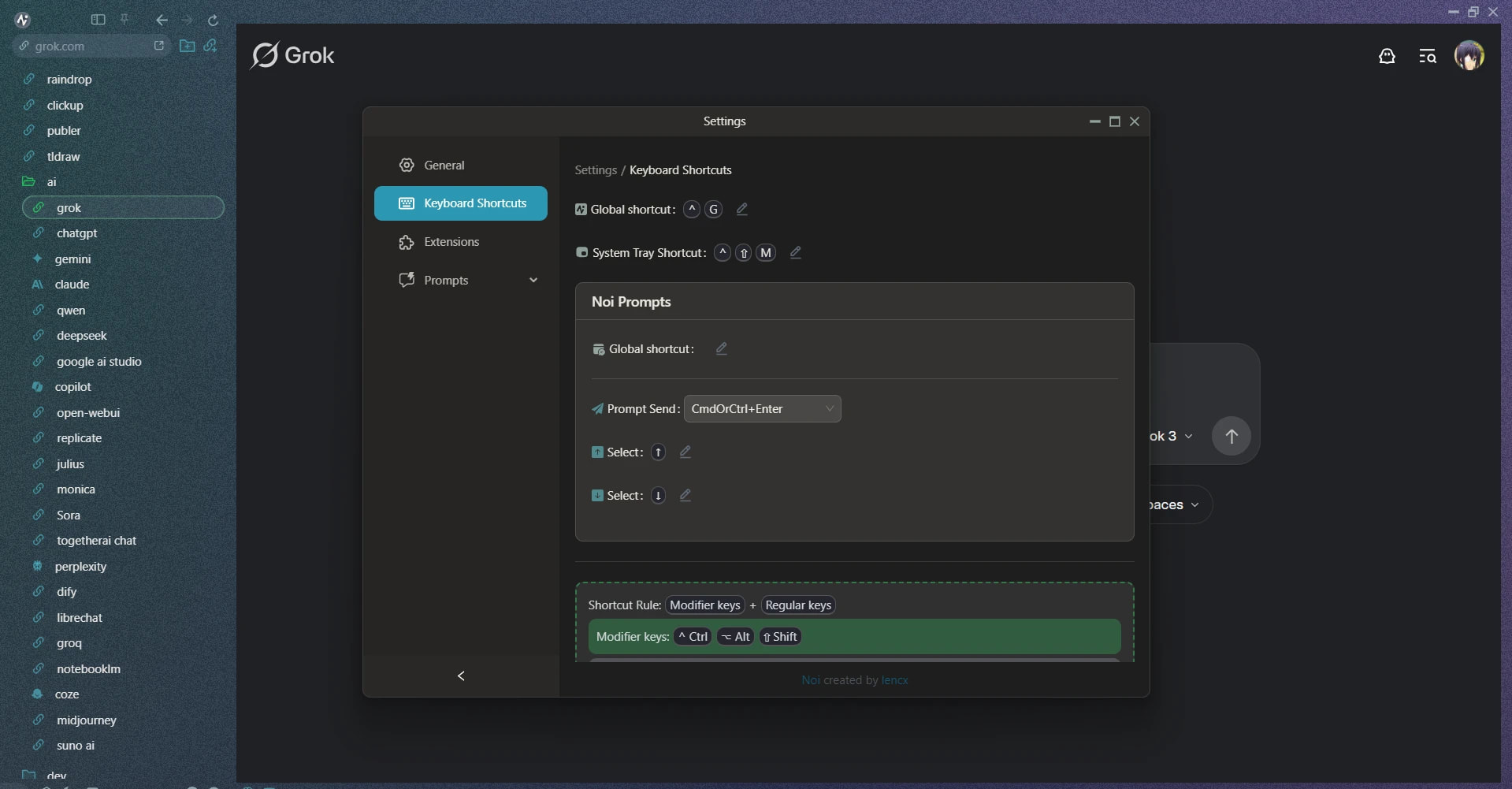Click the Settings dialog title text
This screenshot has width=1512, height=789.
(725, 121)
